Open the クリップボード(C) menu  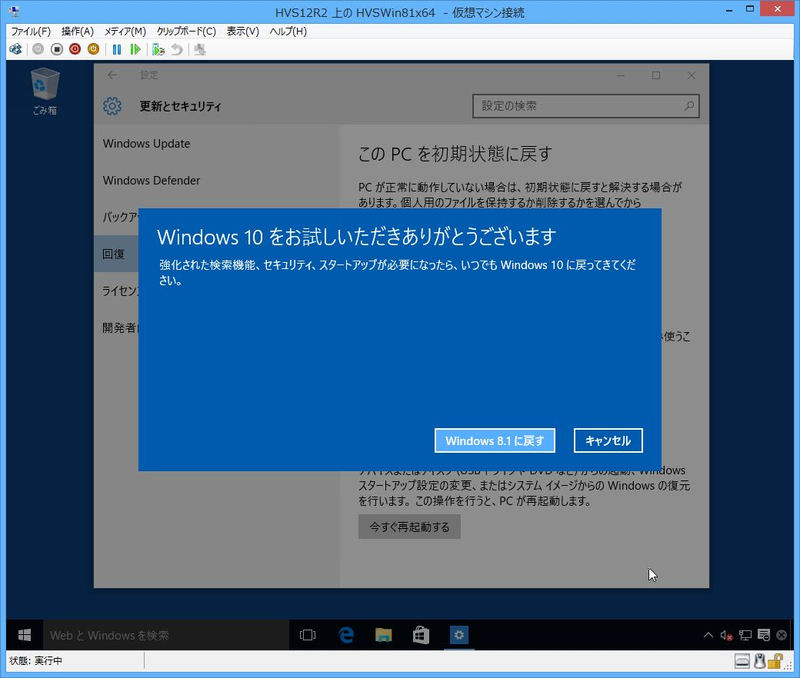[x=186, y=32]
